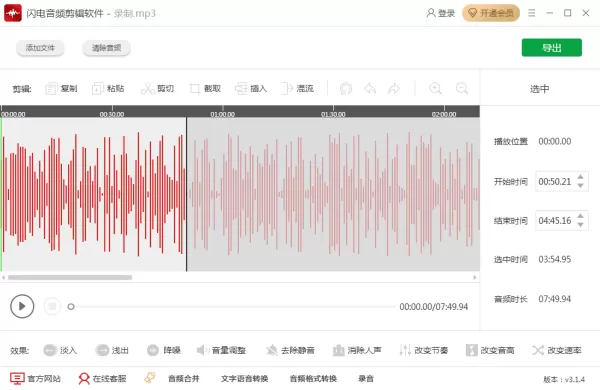Click the Add File (添加文件) button
This screenshot has height=390, width=600.
pos(40,48)
